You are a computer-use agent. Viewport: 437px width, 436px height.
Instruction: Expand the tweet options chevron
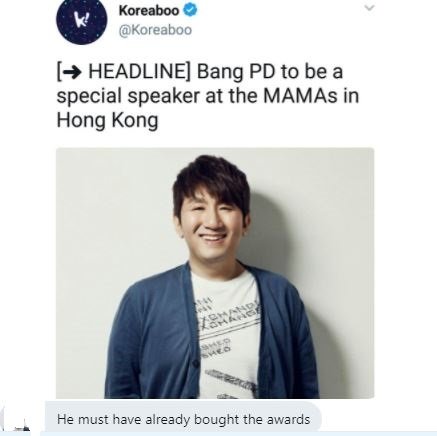pos(369,8)
